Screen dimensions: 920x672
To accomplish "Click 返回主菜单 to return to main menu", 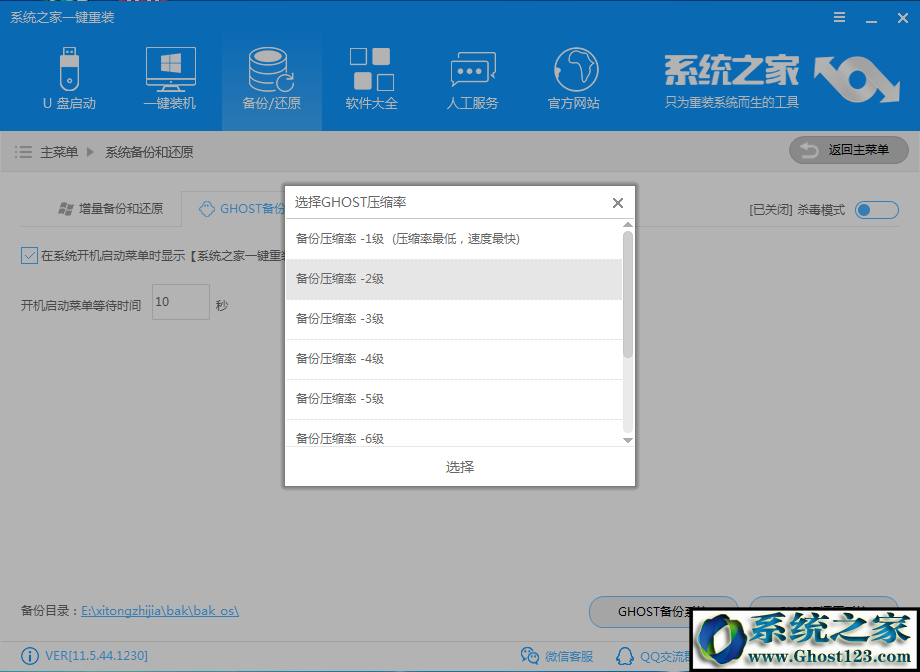I will (x=848, y=150).
